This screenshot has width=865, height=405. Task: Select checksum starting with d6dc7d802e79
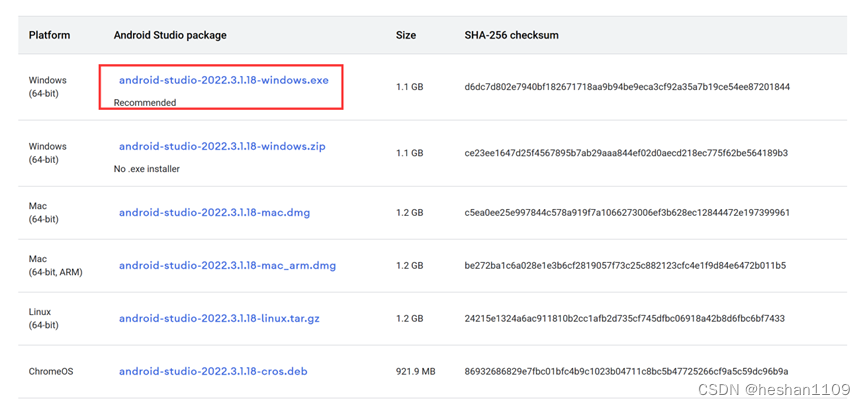pyautogui.click(x=627, y=87)
